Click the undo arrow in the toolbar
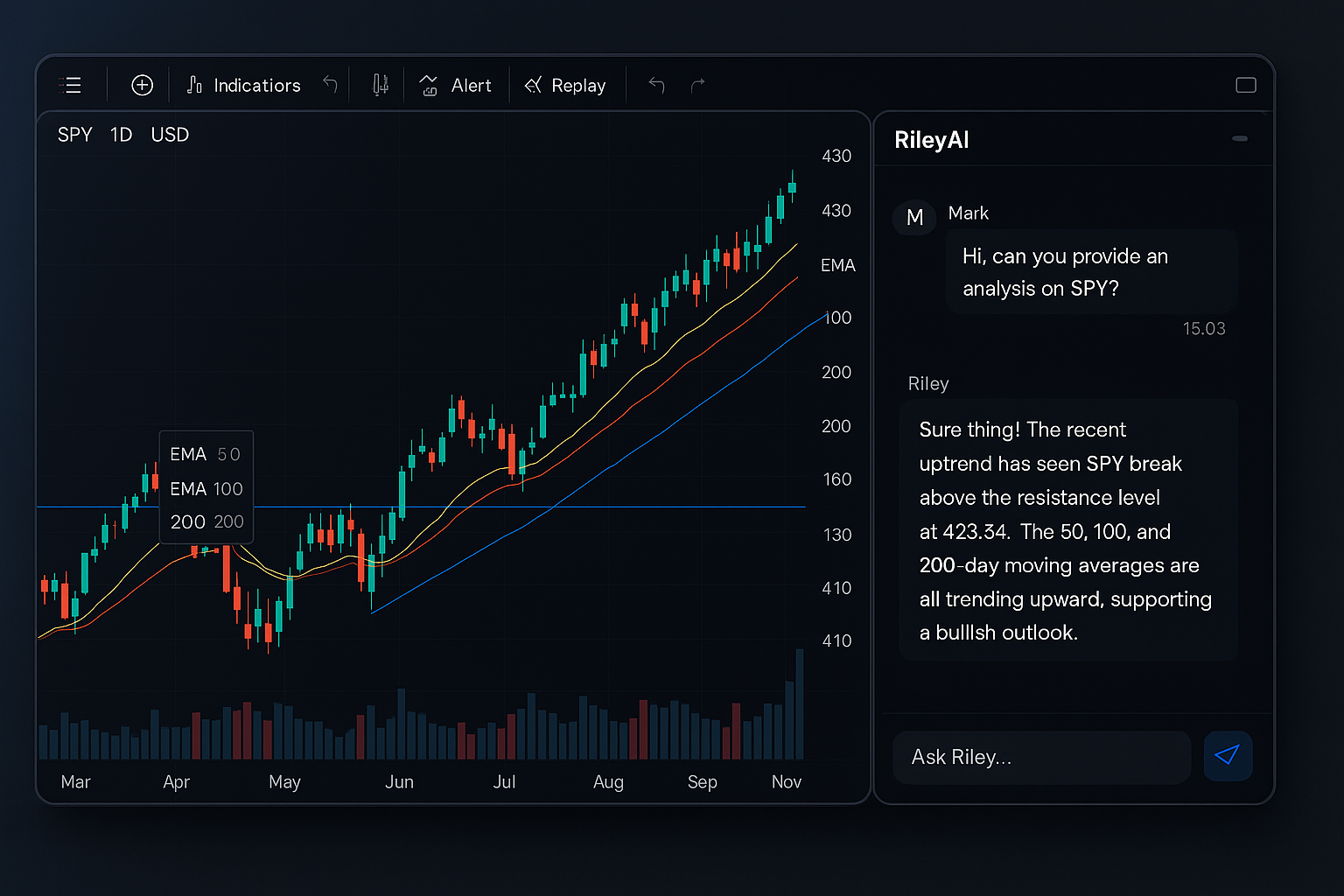Image resolution: width=1344 pixels, height=896 pixels. pyautogui.click(x=330, y=83)
